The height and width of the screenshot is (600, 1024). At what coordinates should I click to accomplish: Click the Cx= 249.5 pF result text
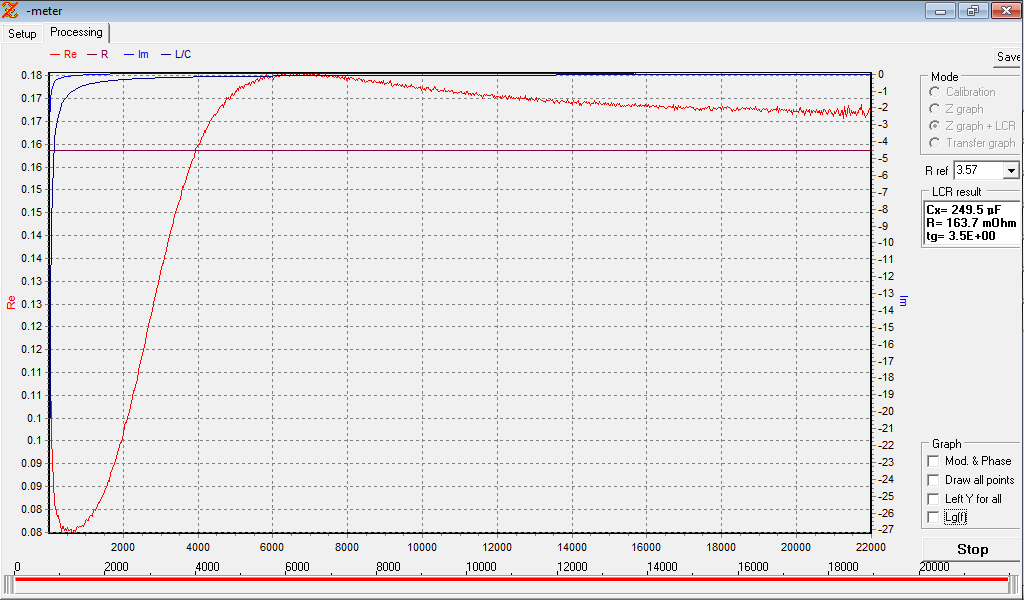click(x=963, y=210)
